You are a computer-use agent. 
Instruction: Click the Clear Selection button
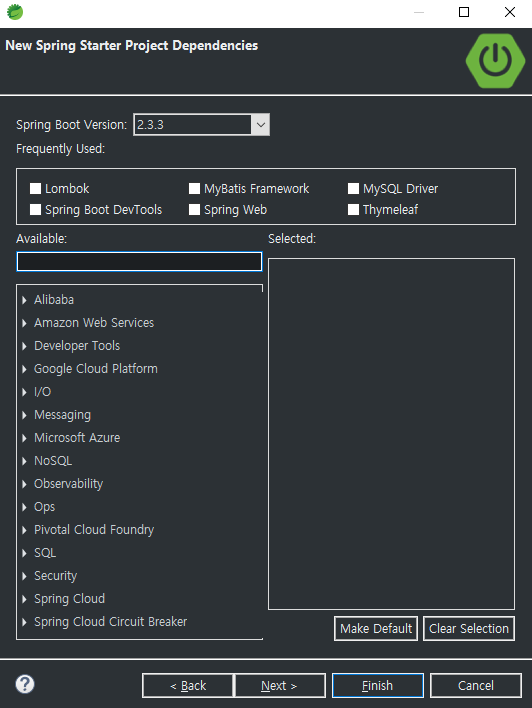469,629
